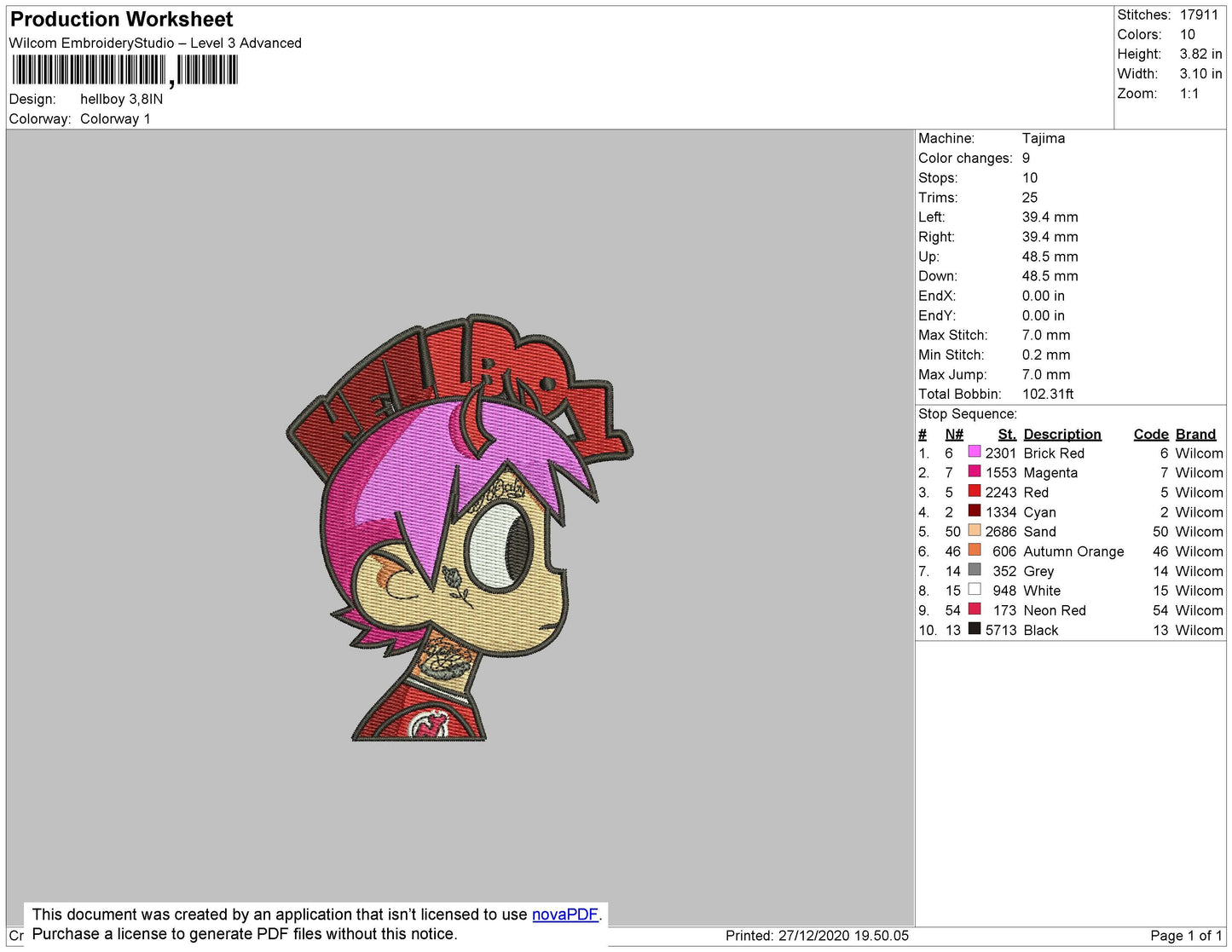Select the stitch count "17911"

click(x=1200, y=15)
